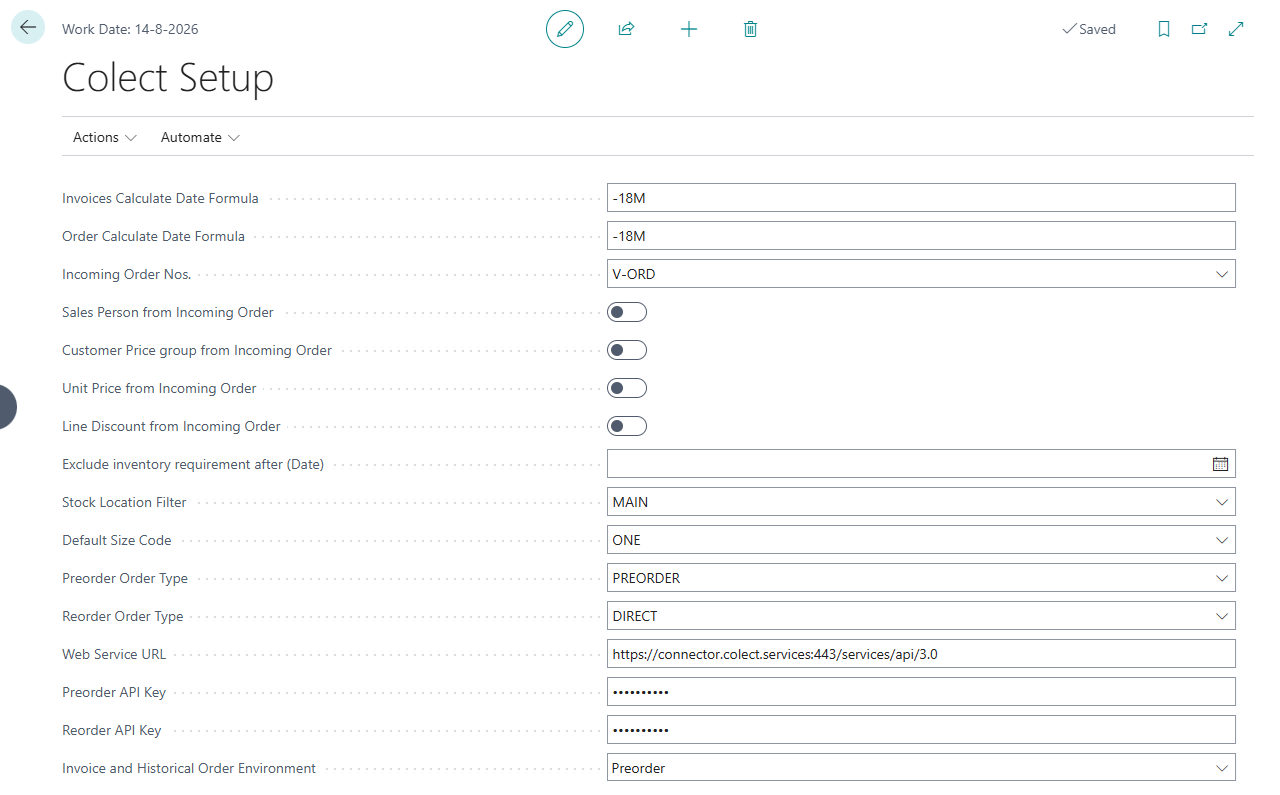1280x795 pixels.
Task: Enable Customer Price group from Incoming Order
Action: click(x=627, y=350)
